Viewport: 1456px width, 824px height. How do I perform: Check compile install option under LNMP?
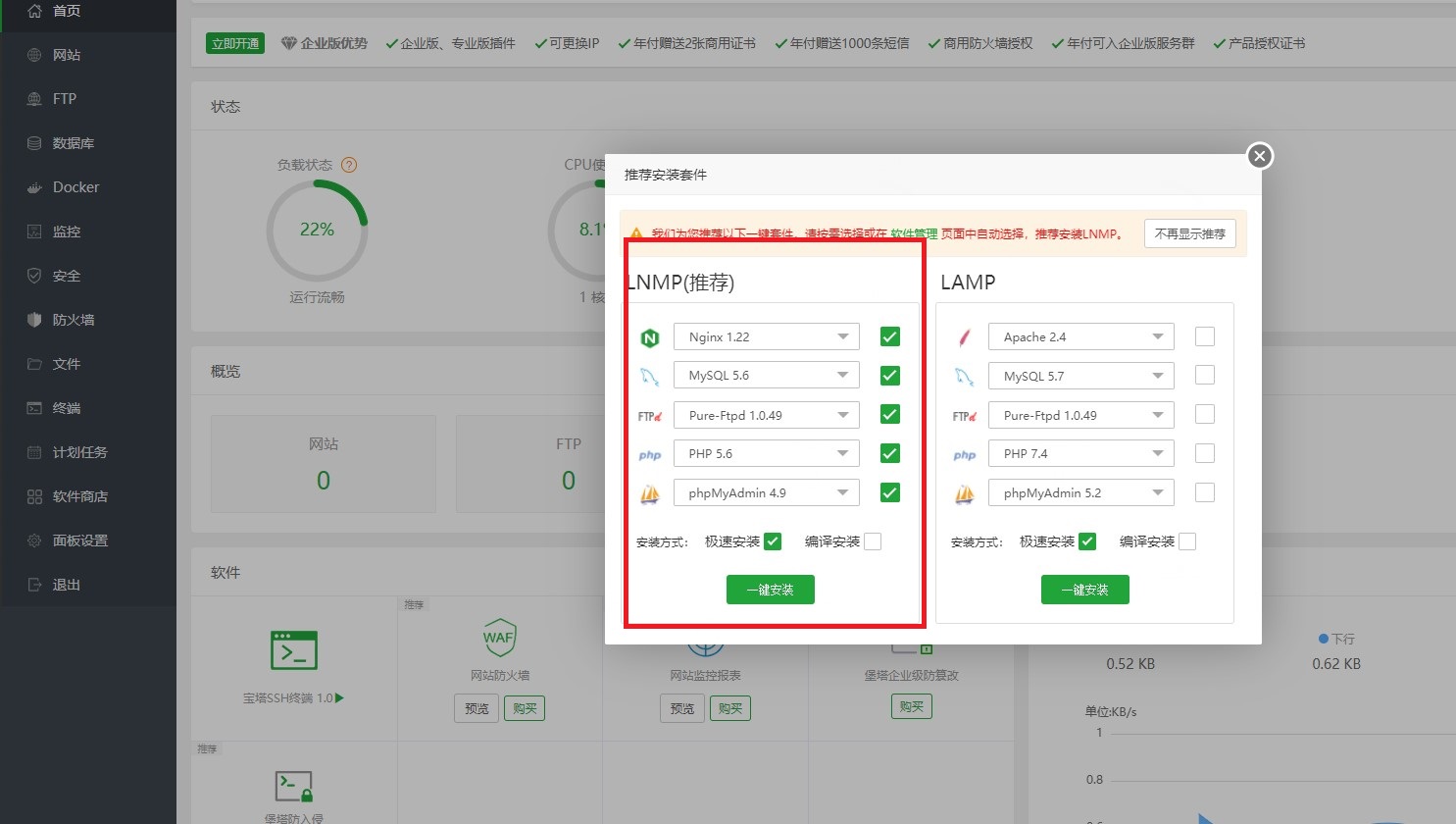coord(873,541)
